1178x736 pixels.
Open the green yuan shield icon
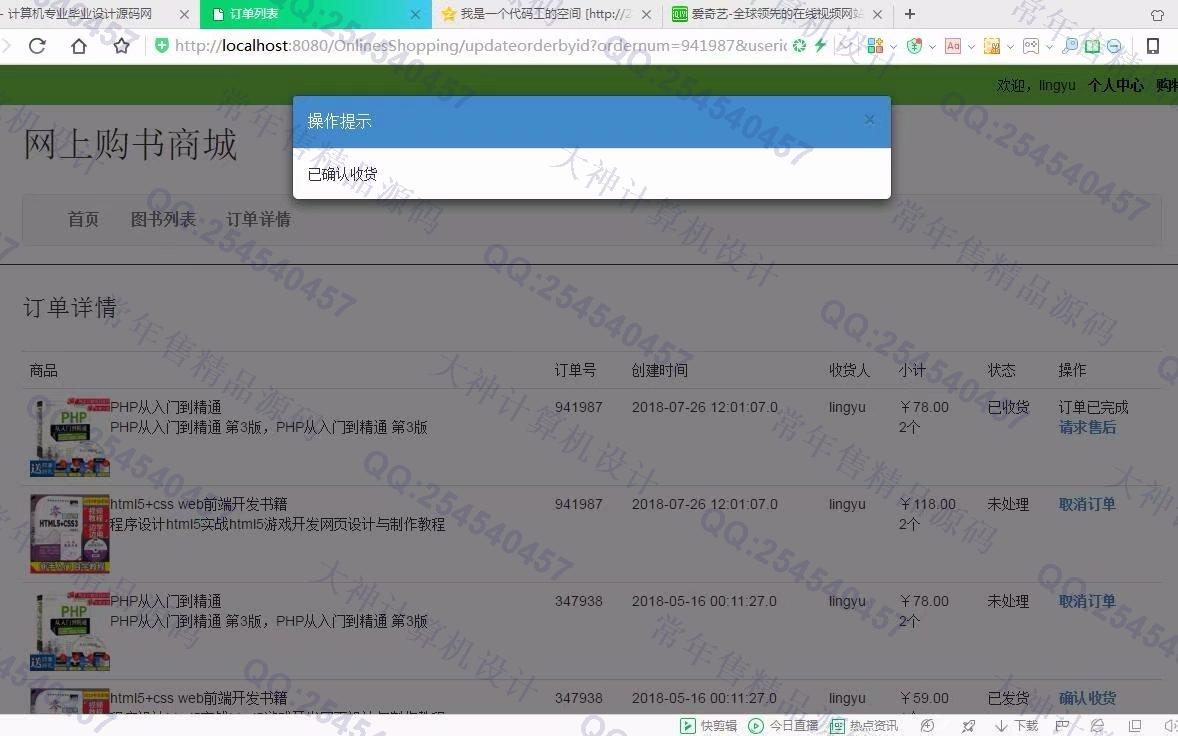pos(914,46)
